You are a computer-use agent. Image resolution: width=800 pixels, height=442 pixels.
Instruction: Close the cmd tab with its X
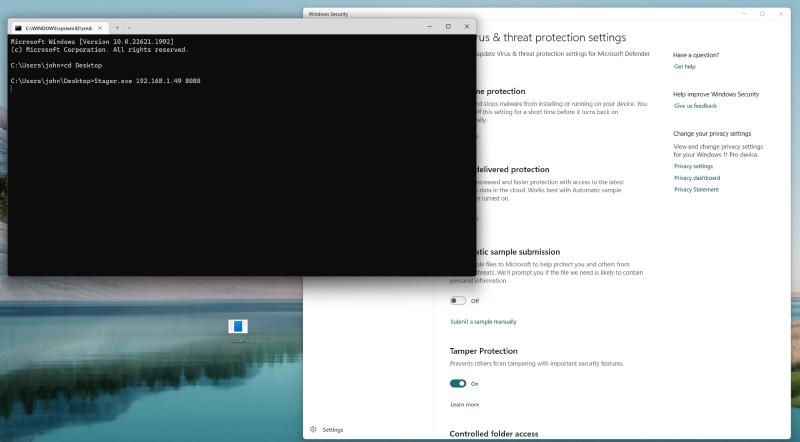point(100,28)
